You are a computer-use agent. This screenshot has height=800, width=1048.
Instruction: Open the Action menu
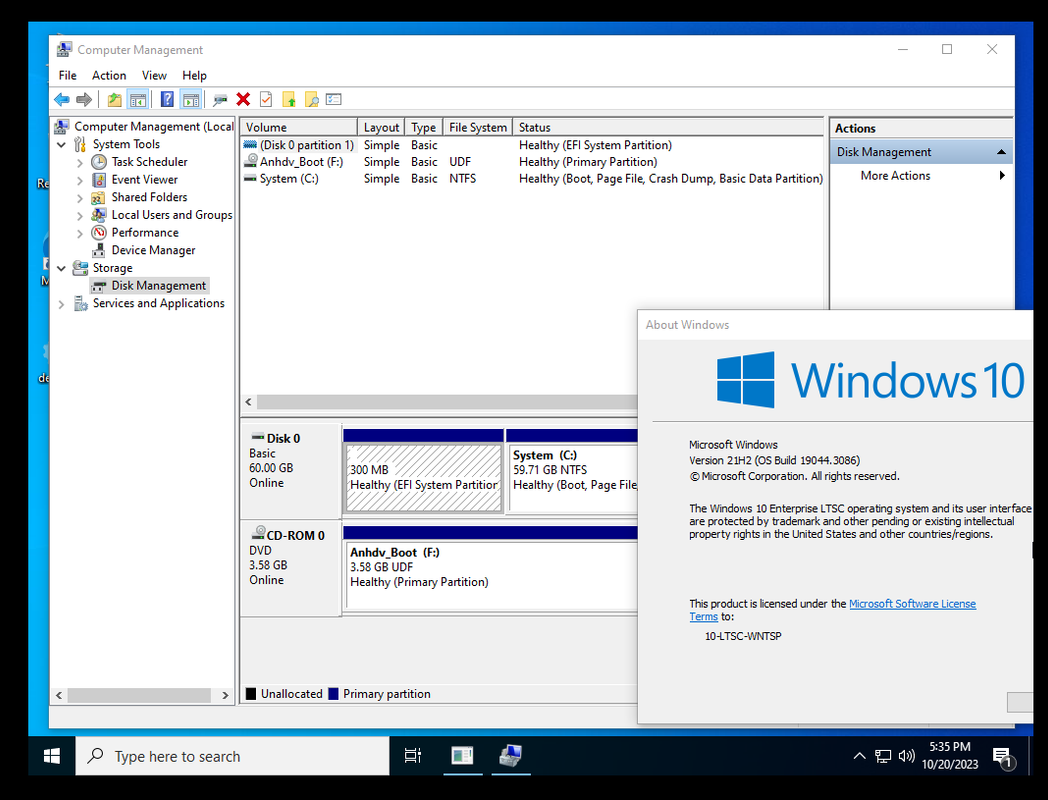[109, 76]
